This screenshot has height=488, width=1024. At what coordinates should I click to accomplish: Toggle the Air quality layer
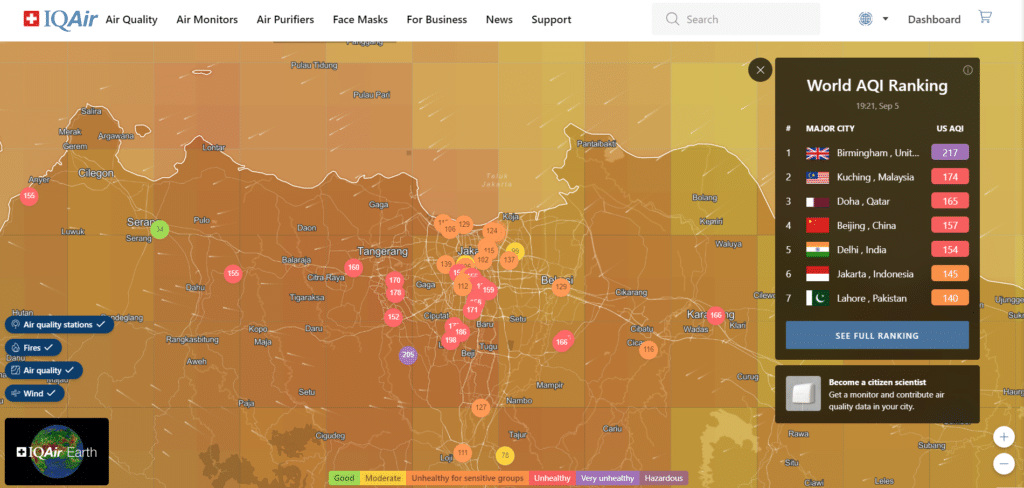pyautogui.click(x=44, y=370)
